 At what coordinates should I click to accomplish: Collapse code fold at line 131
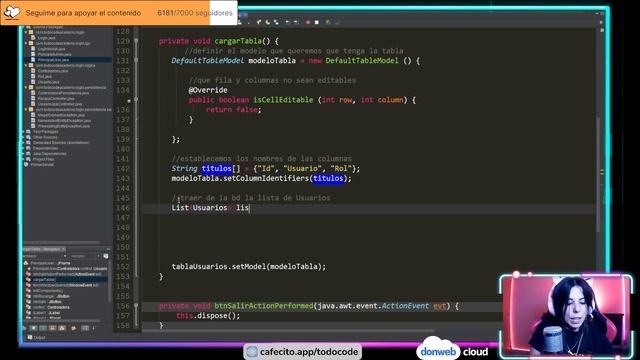(x=136, y=60)
